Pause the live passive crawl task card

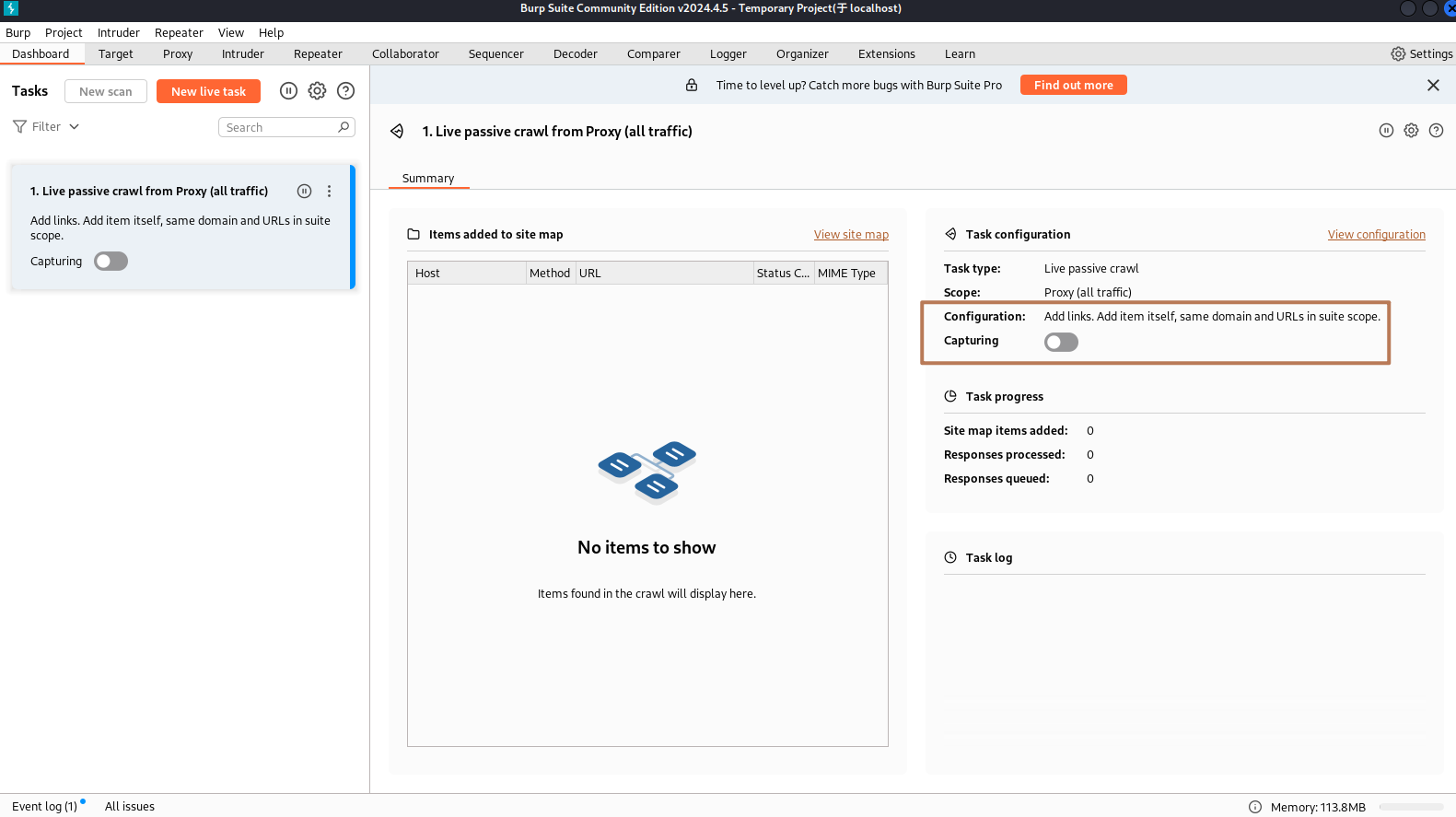click(x=304, y=192)
